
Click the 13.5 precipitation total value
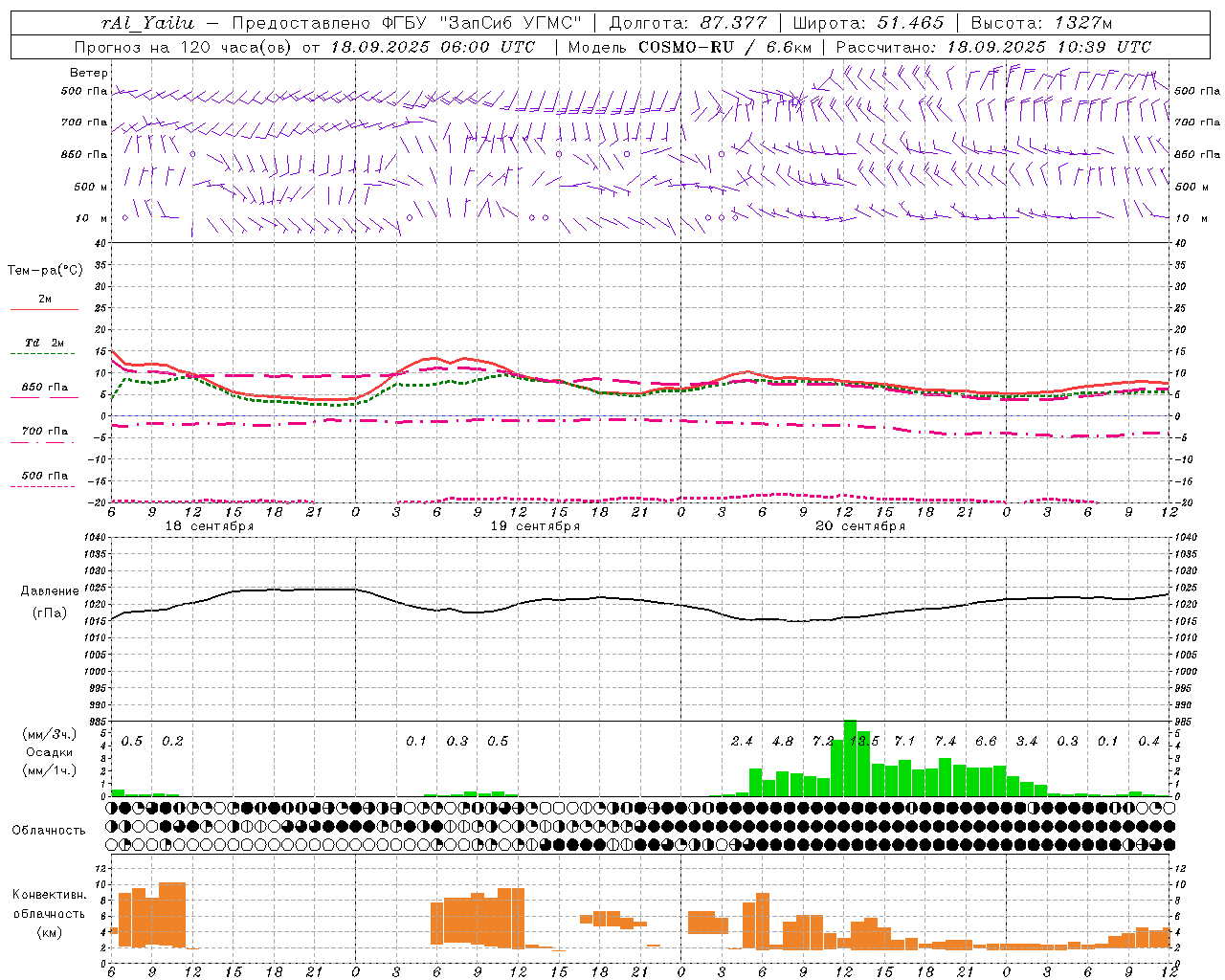[x=865, y=742]
